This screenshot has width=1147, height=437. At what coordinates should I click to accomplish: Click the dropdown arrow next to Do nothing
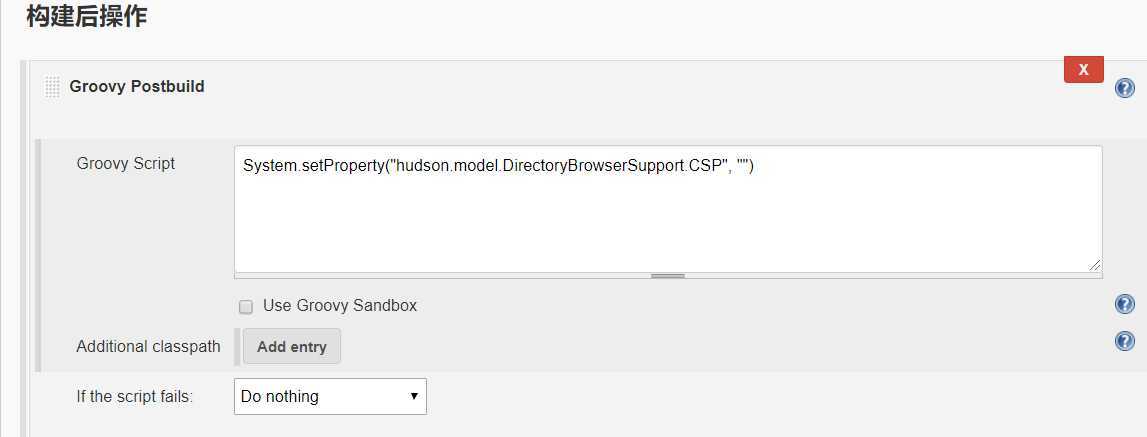(x=414, y=396)
